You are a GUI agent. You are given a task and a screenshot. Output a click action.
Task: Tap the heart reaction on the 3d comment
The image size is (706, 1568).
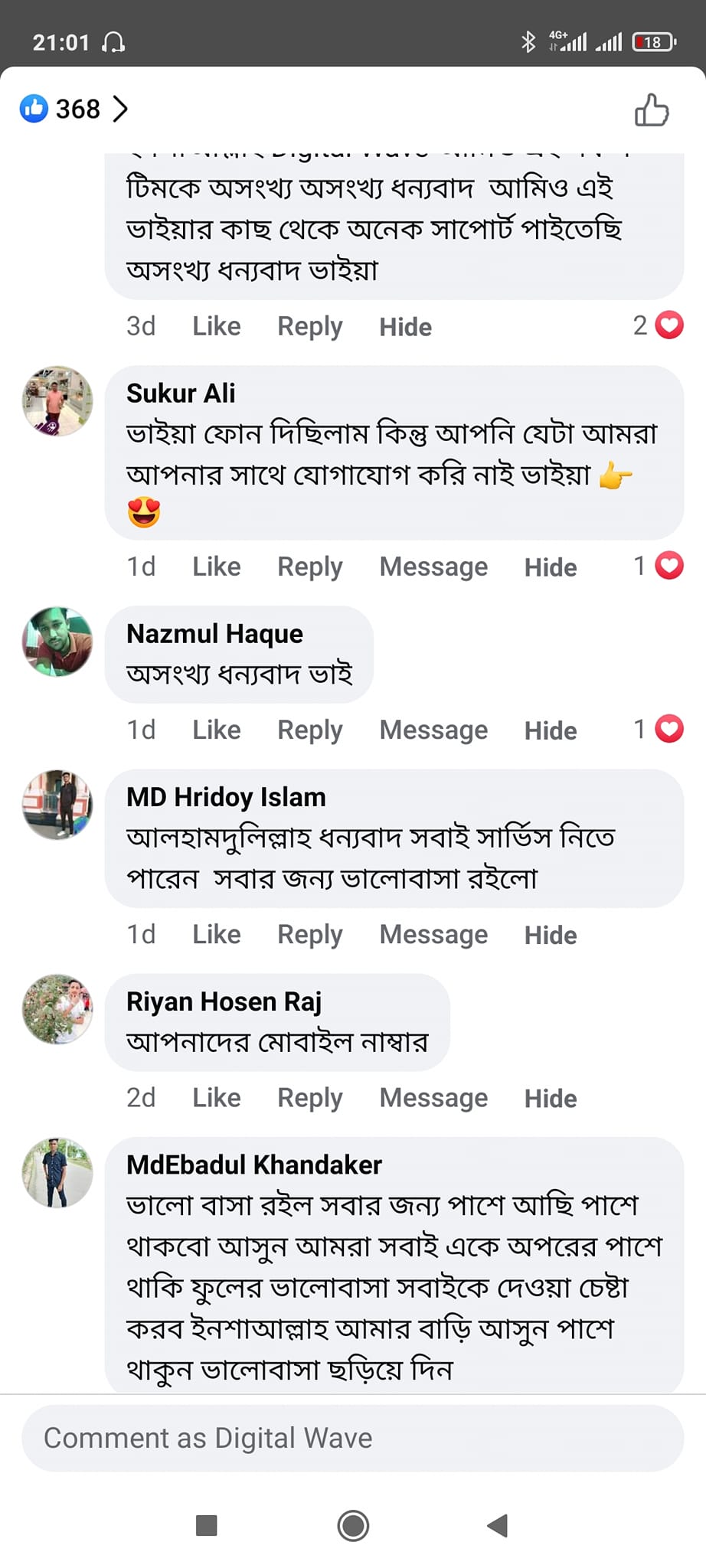(669, 325)
